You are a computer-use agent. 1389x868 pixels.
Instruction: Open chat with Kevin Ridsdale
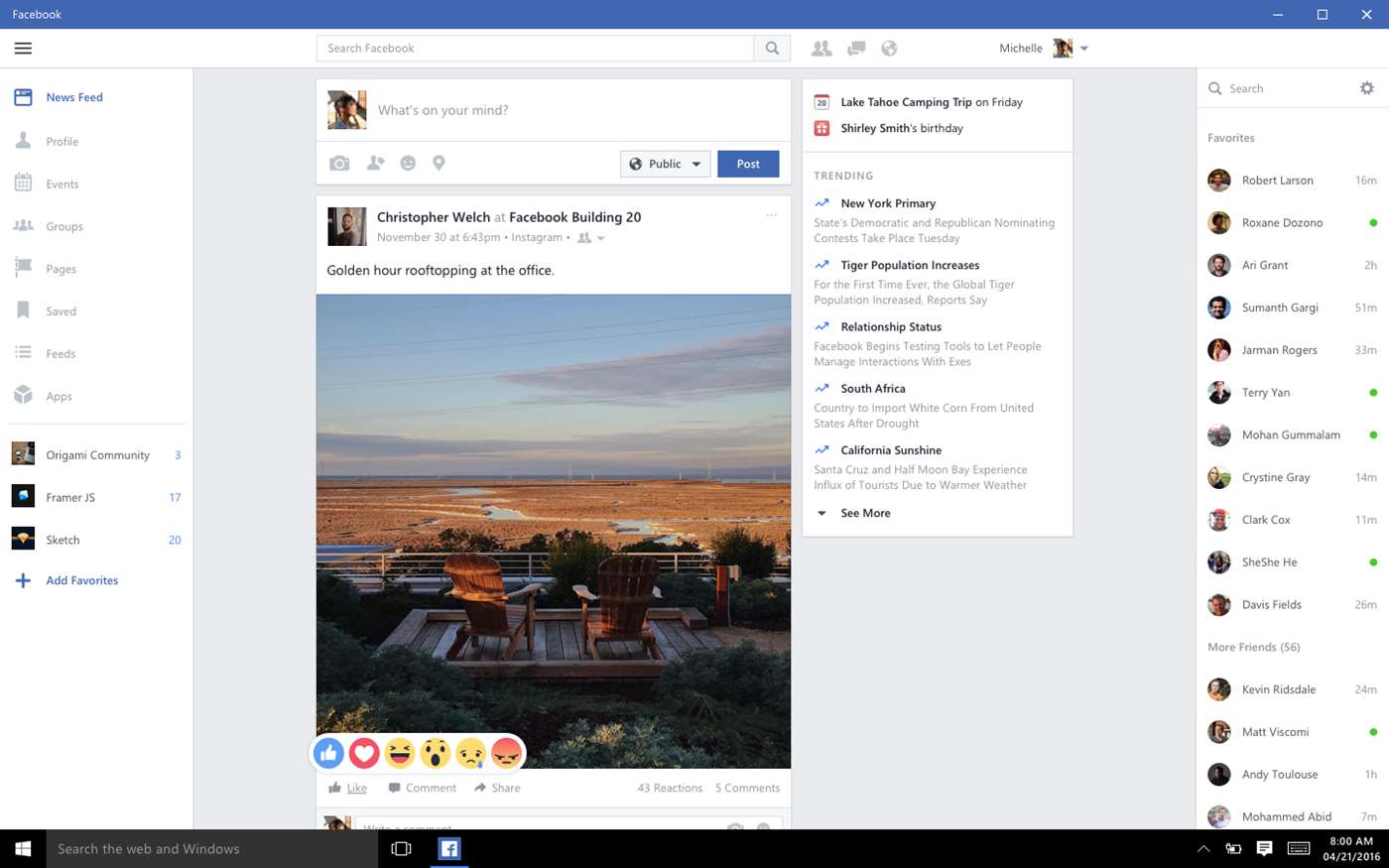tap(1292, 689)
